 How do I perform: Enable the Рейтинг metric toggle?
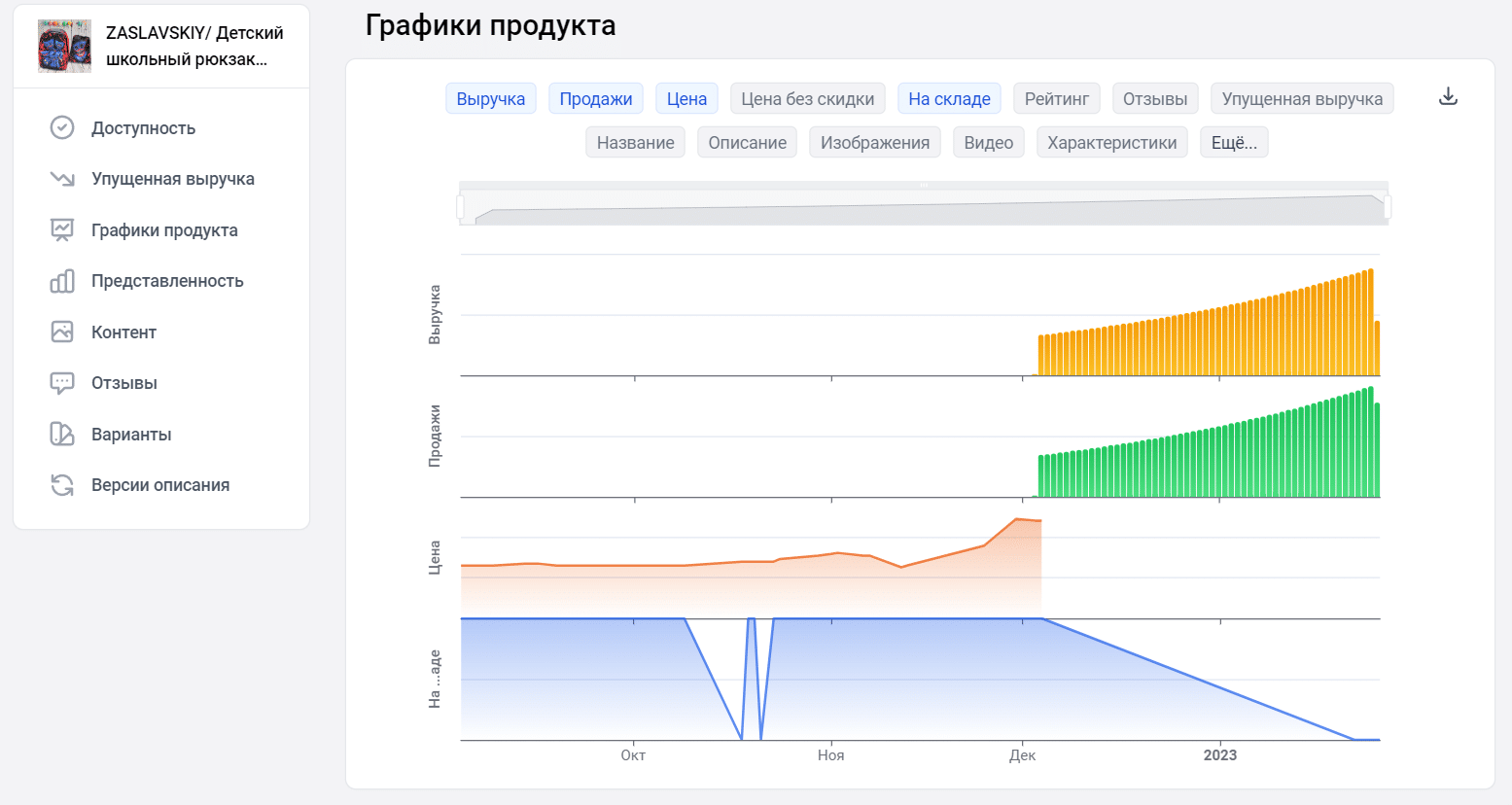[1056, 98]
